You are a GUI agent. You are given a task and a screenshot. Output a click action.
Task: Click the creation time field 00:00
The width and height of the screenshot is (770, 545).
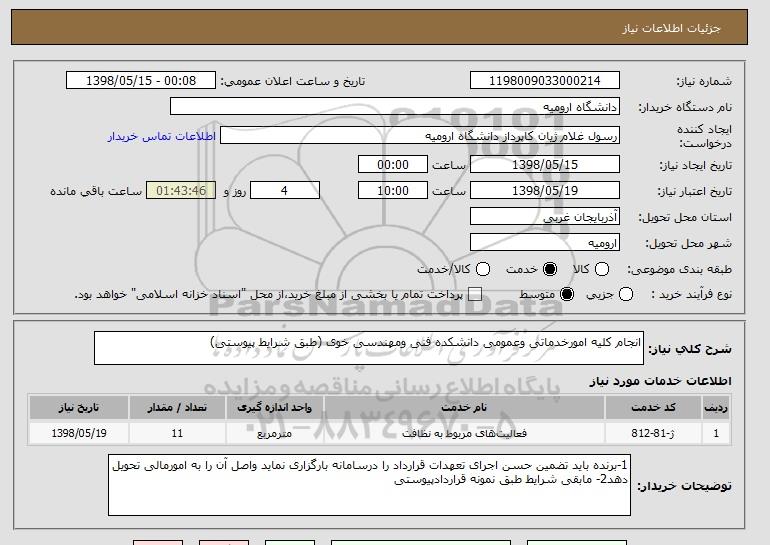(393, 164)
